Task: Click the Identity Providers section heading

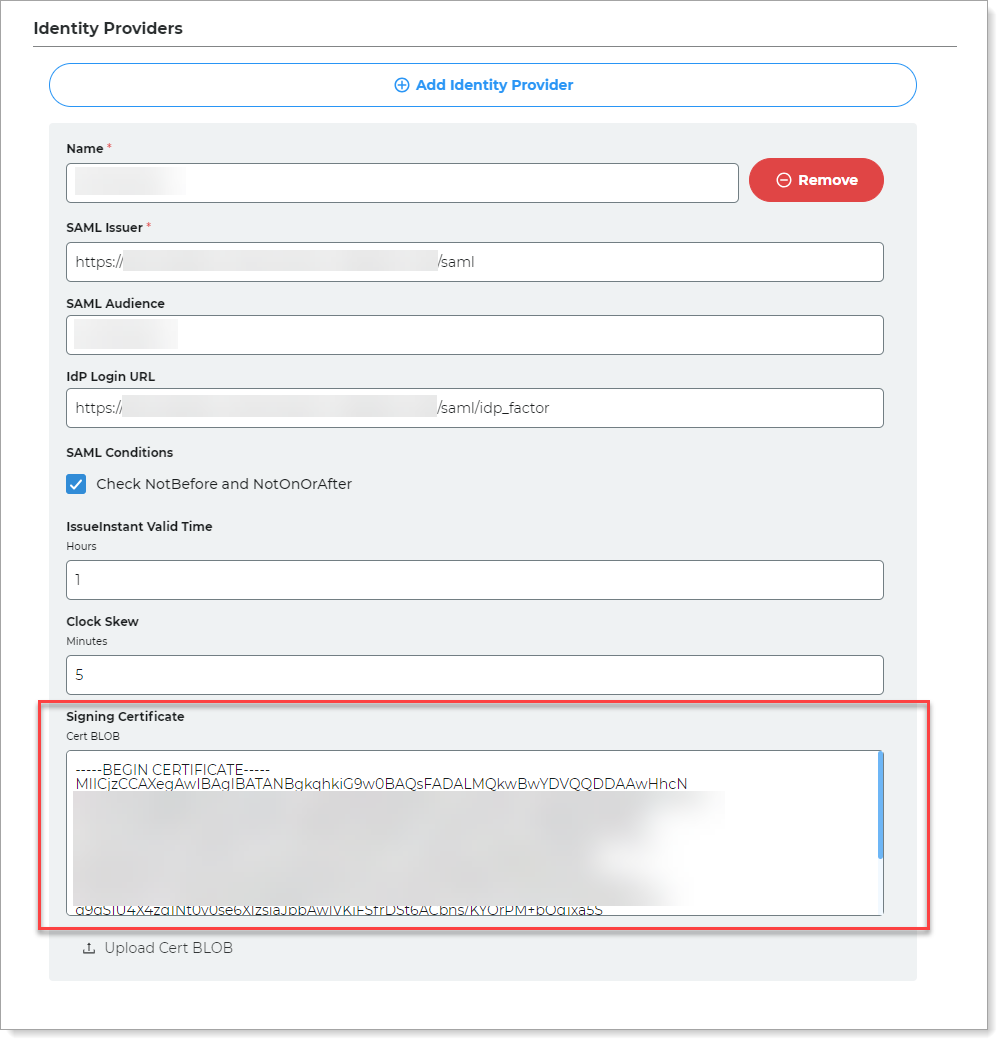Action: (108, 28)
